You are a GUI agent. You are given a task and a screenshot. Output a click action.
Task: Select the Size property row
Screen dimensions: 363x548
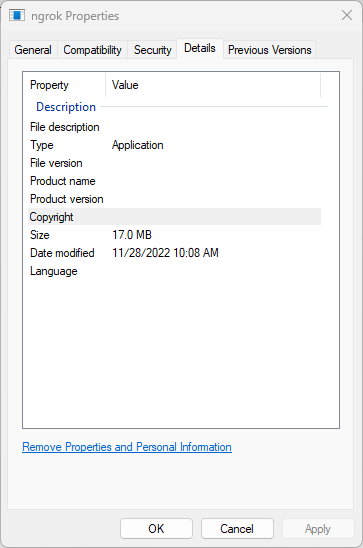click(x=174, y=235)
